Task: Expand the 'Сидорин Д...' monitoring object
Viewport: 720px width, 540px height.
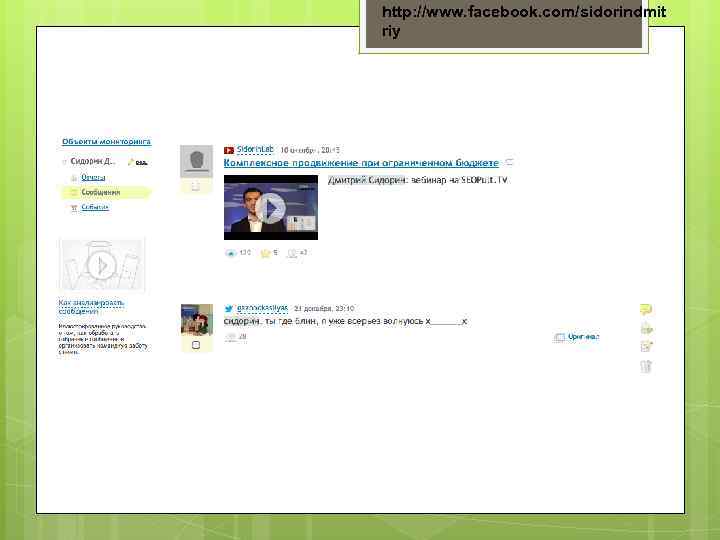Action: tap(64, 162)
